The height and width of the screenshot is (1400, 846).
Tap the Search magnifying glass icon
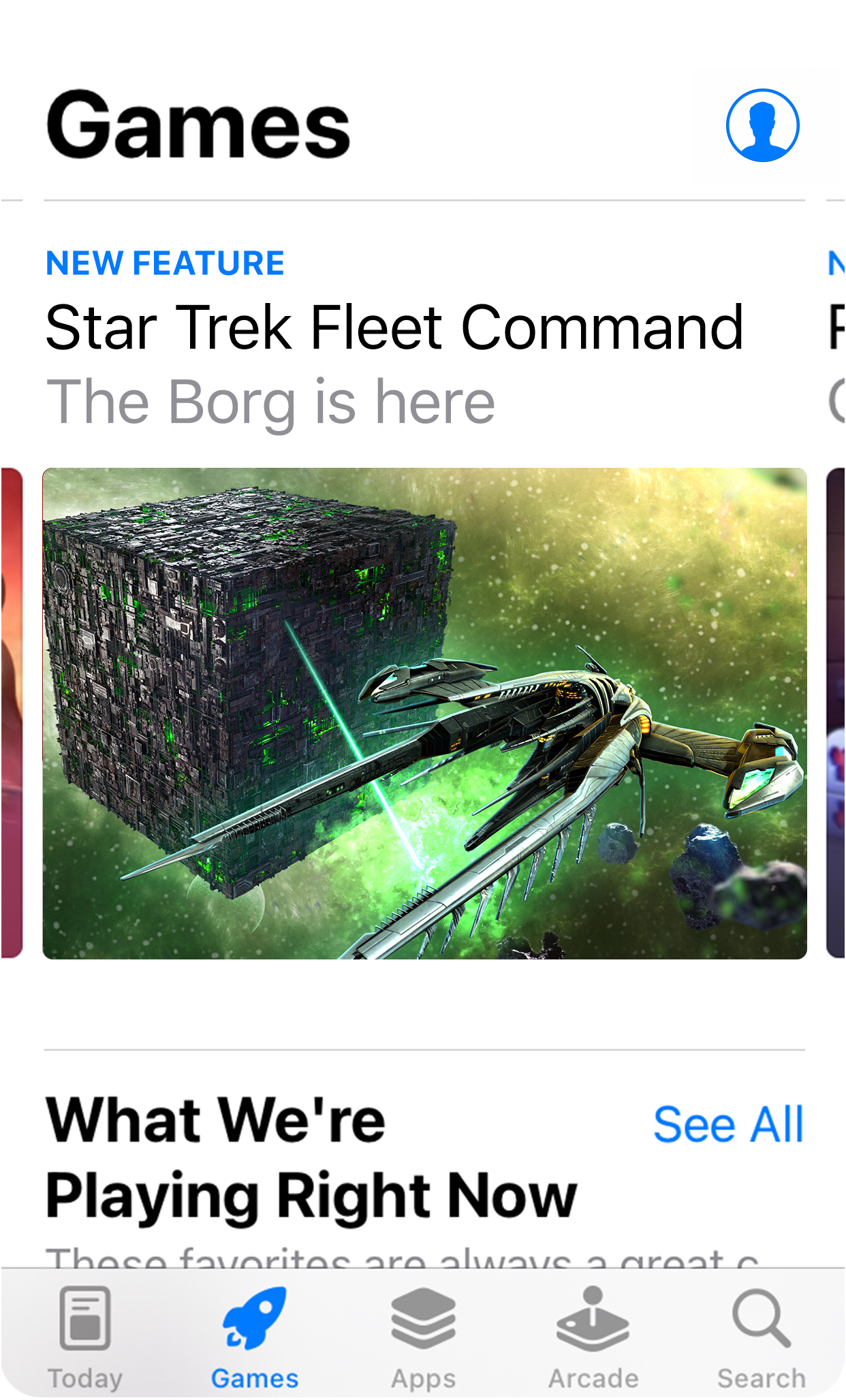[762, 1318]
